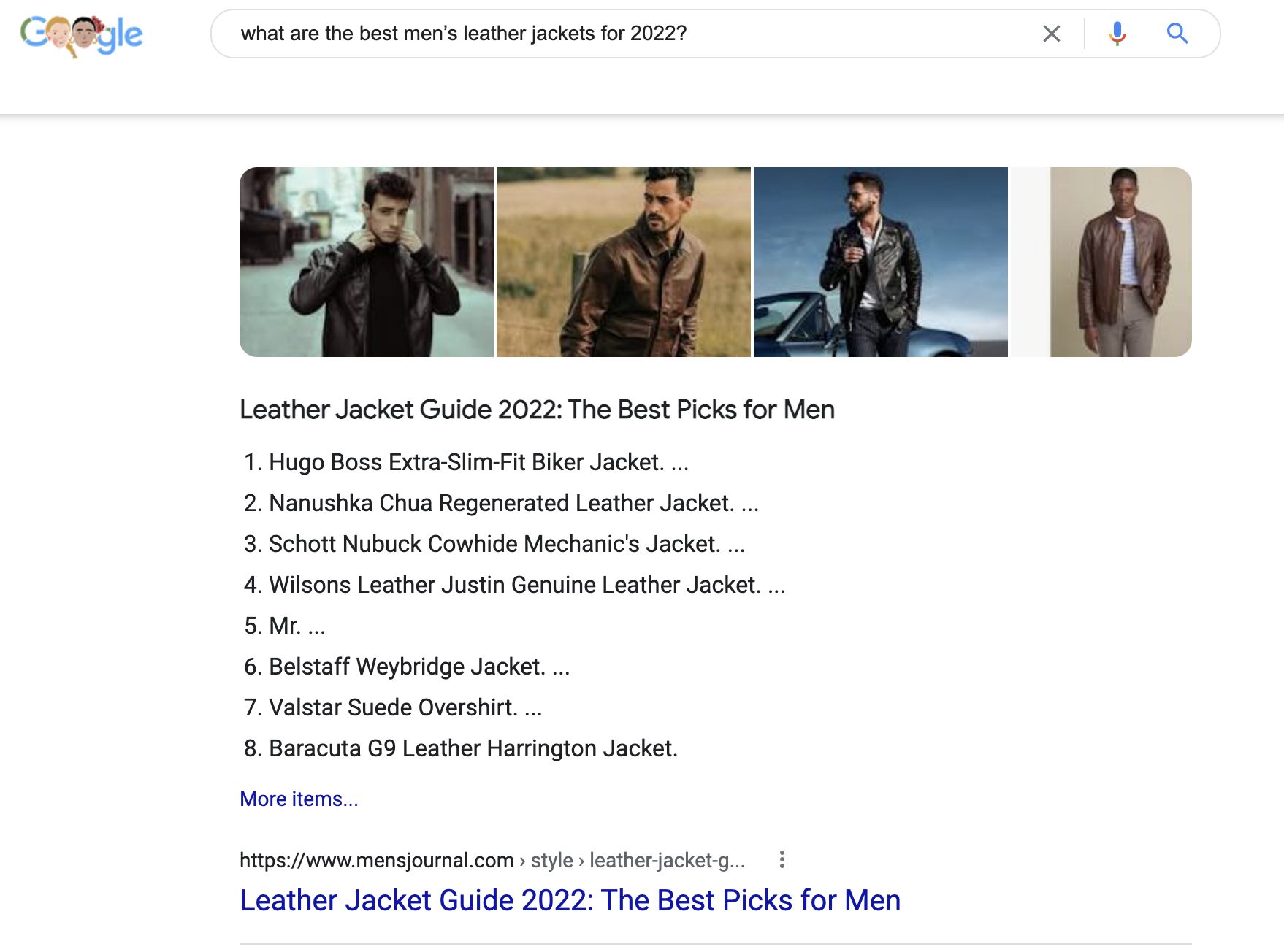The height and width of the screenshot is (952, 1284).
Task: Expand the list with More items
Action: (x=299, y=799)
